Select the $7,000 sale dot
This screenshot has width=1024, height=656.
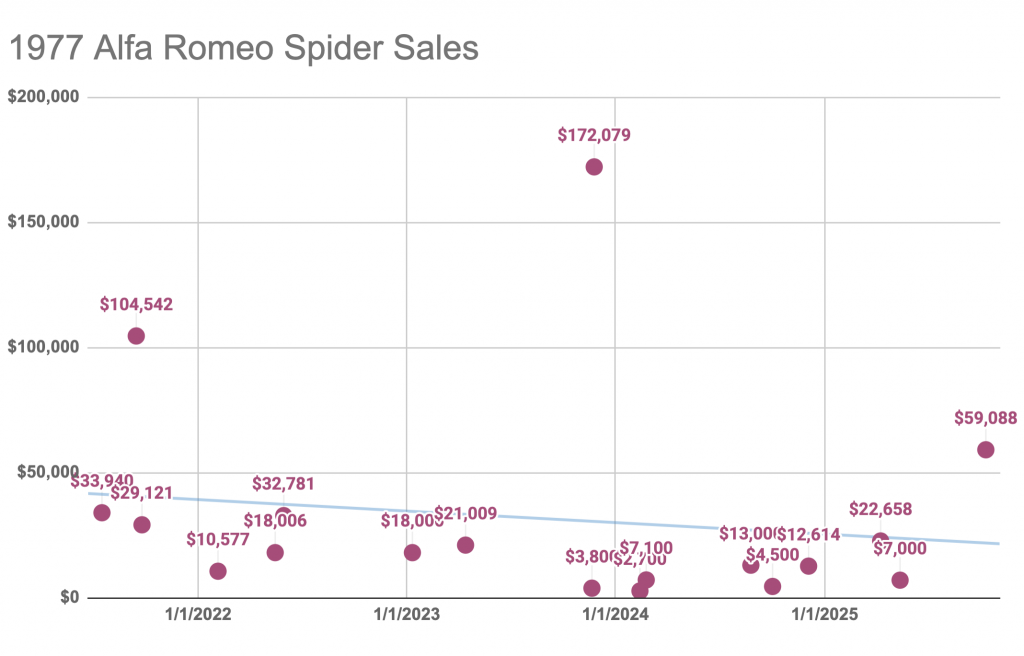pyautogui.click(x=900, y=580)
